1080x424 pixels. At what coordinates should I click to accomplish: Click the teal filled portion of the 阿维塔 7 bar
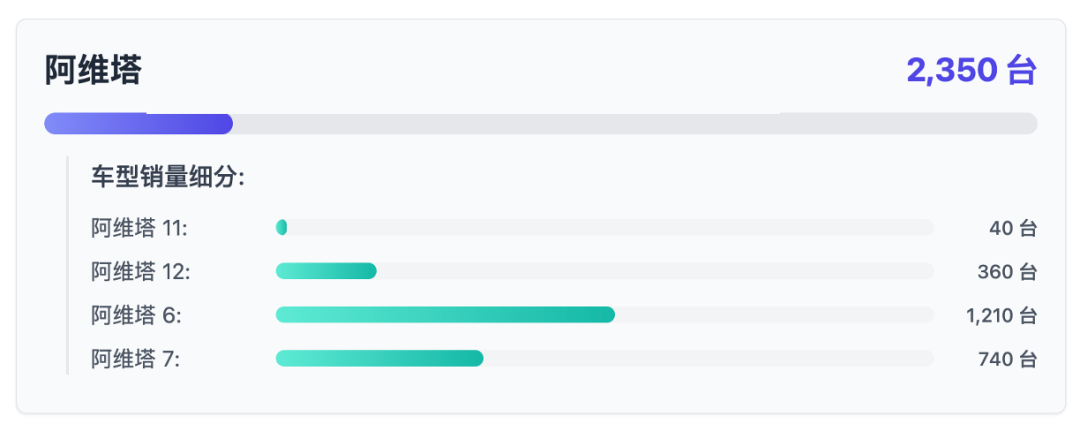click(x=380, y=359)
